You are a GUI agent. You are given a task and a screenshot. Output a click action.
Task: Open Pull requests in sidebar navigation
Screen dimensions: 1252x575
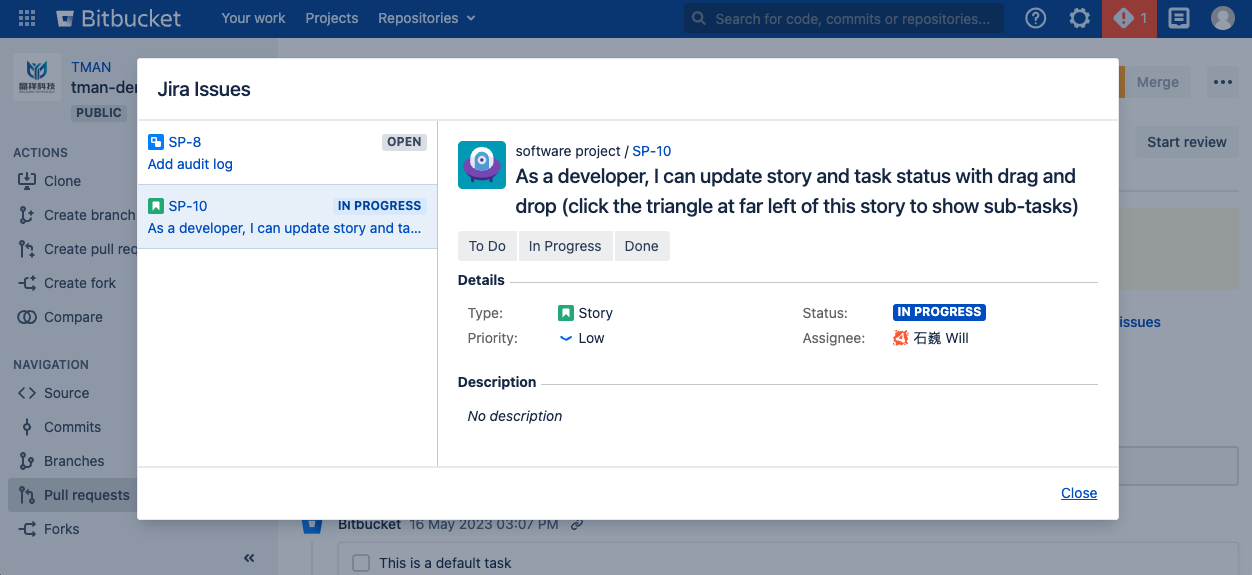click(x=74, y=495)
